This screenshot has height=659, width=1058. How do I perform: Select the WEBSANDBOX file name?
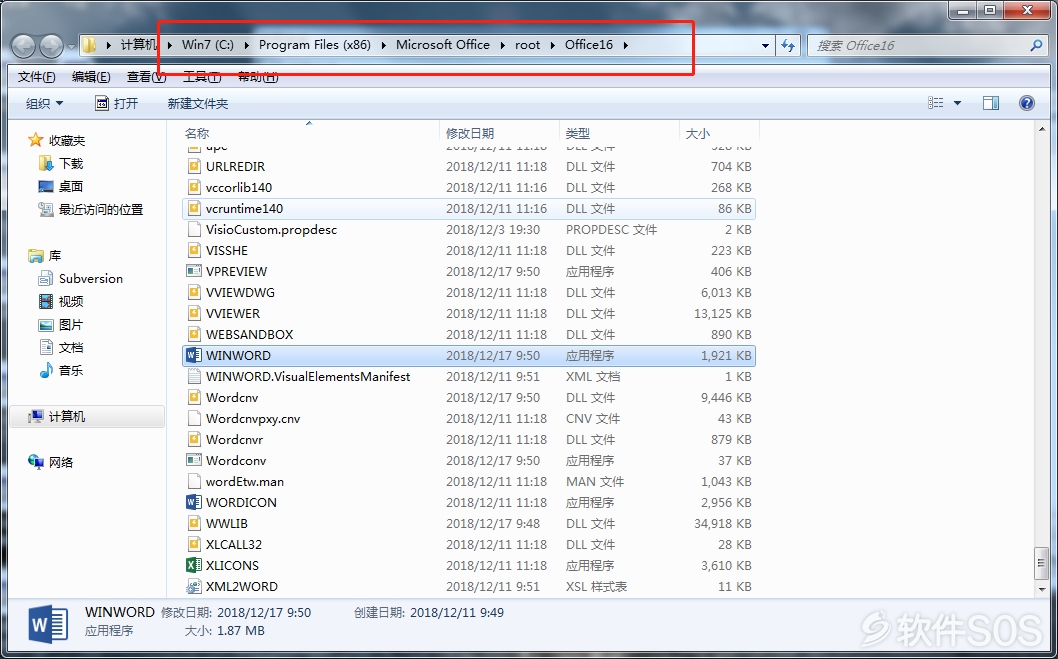(250, 334)
